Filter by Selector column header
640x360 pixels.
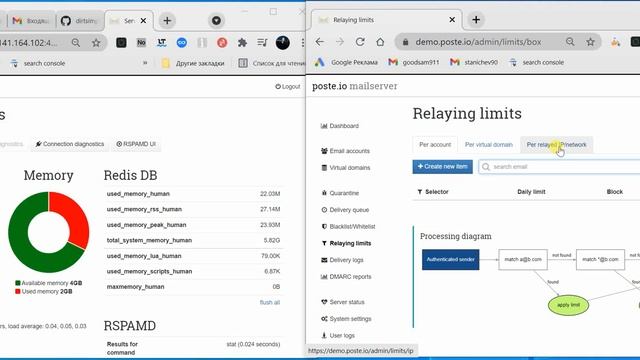[433, 191]
